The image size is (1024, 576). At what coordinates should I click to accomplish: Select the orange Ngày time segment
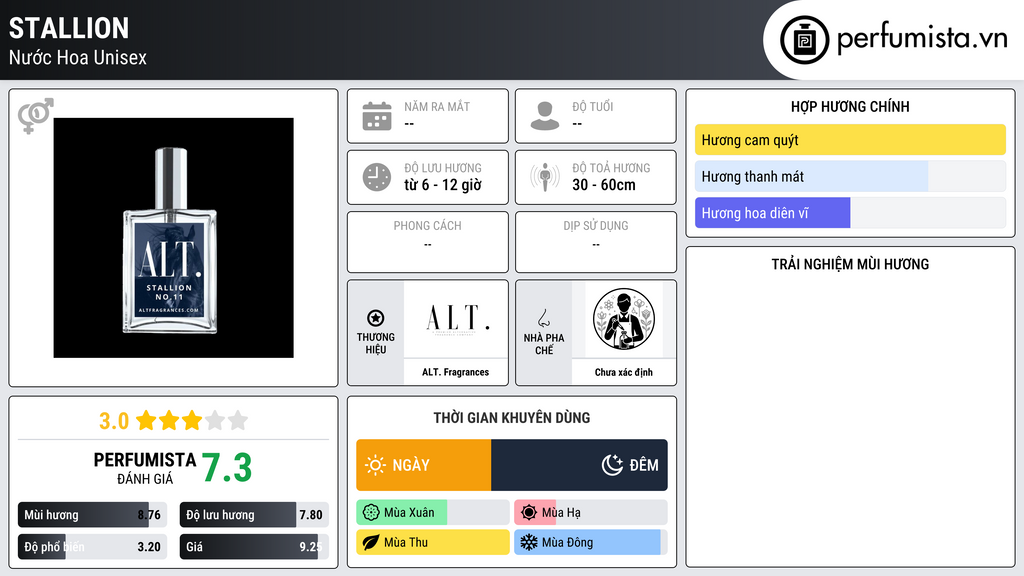point(424,465)
